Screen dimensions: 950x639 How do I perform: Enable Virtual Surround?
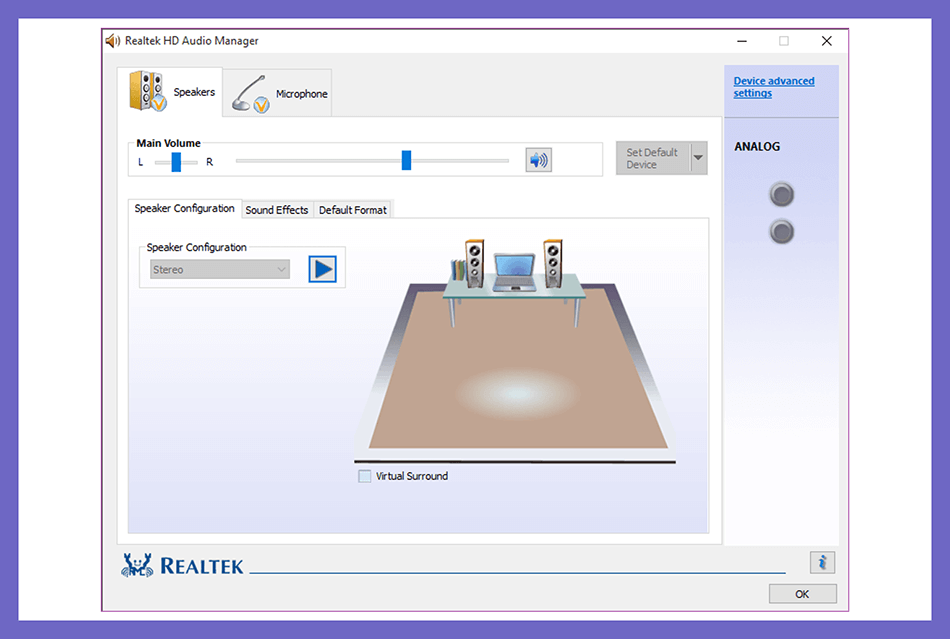tap(364, 476)
